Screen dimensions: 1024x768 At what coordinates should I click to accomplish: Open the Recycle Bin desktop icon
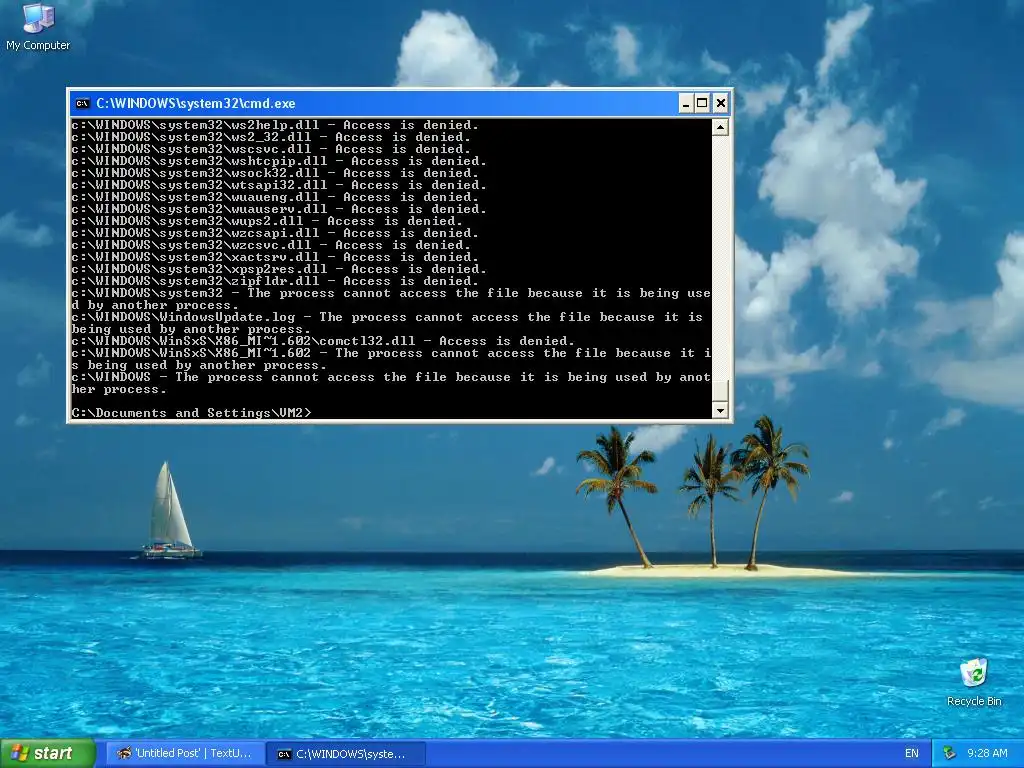click(x=974, y=682)
